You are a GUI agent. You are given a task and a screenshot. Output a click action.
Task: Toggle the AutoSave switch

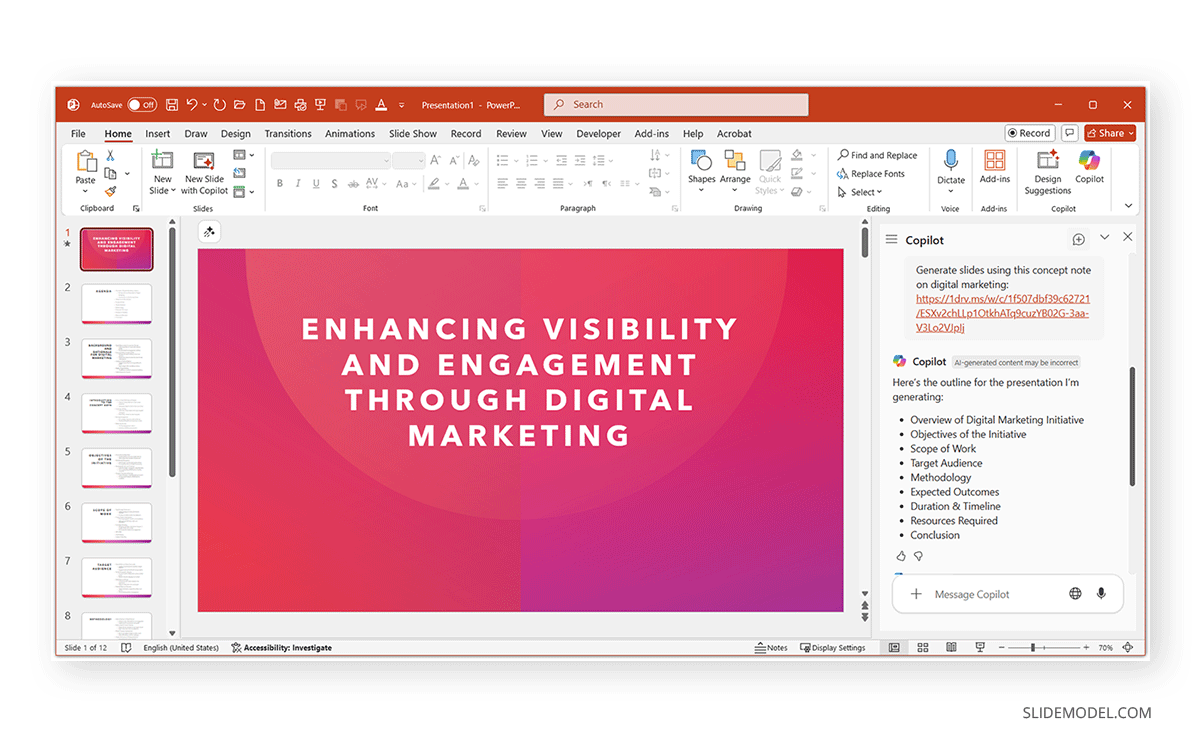(141, 105)
